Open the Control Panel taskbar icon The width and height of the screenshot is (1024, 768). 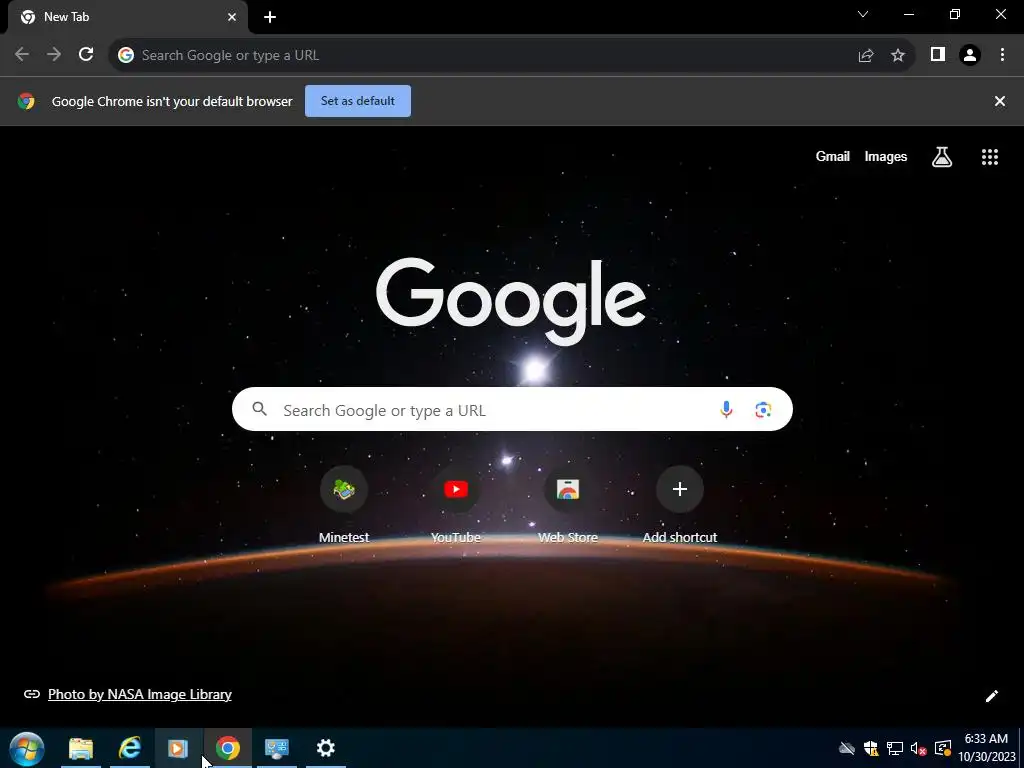click(x=277, y=748)
